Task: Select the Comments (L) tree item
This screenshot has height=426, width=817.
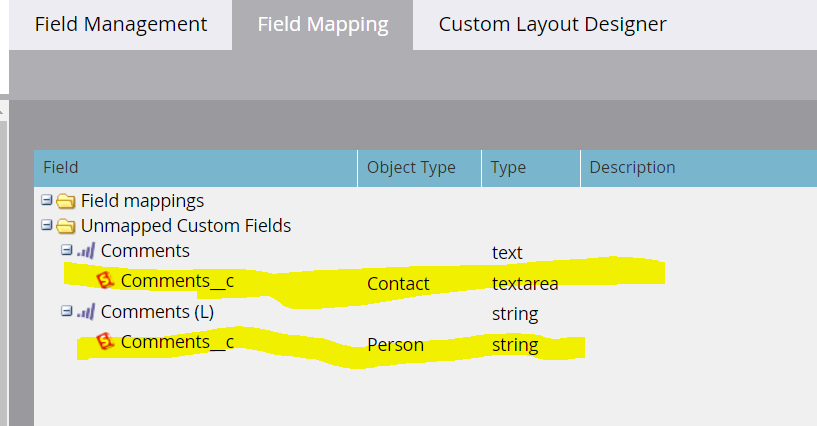Action: point(157,312)
